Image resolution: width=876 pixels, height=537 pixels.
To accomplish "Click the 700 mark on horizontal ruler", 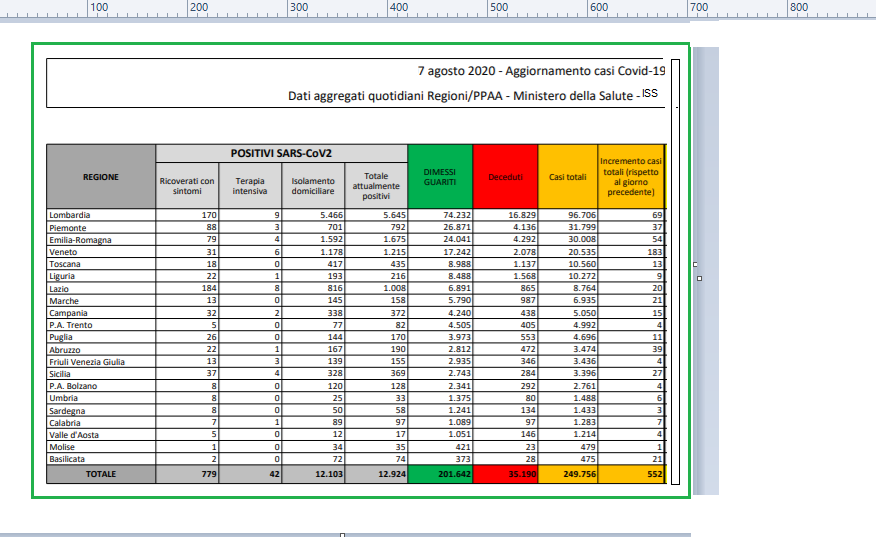I will pyautogui.click(x=699, y=7).
